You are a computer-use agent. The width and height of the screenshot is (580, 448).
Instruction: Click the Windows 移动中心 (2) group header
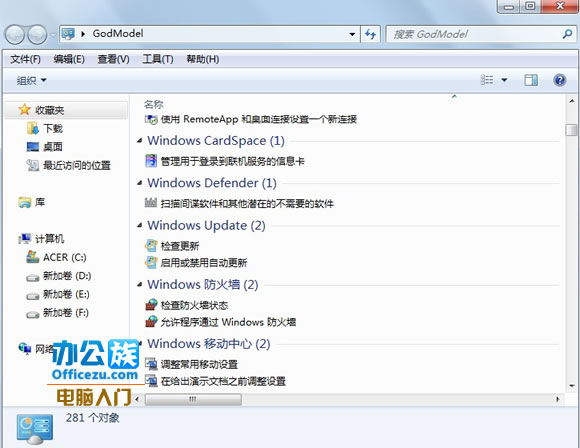pyautogui.click(x=208, y=344)
